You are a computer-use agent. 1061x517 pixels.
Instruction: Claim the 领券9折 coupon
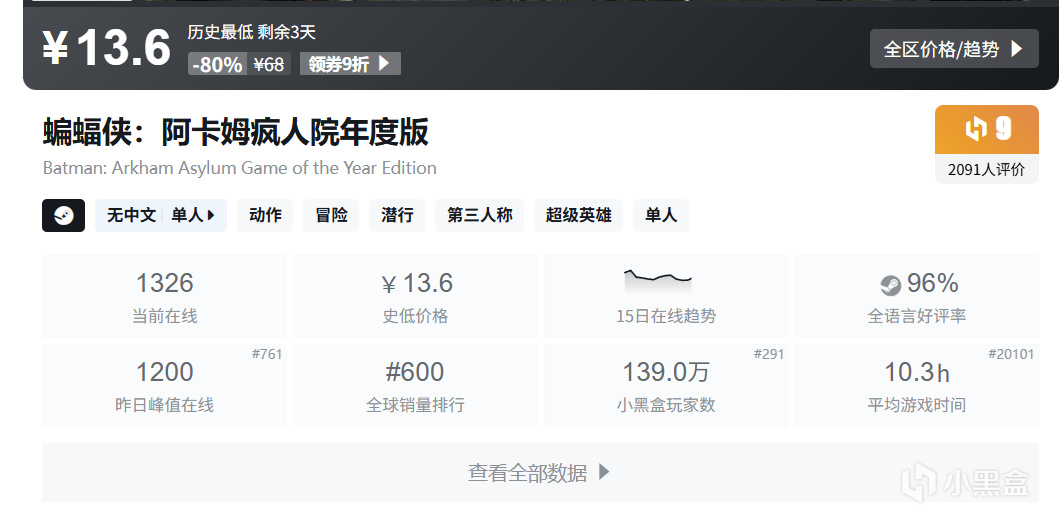pos(351,64)
